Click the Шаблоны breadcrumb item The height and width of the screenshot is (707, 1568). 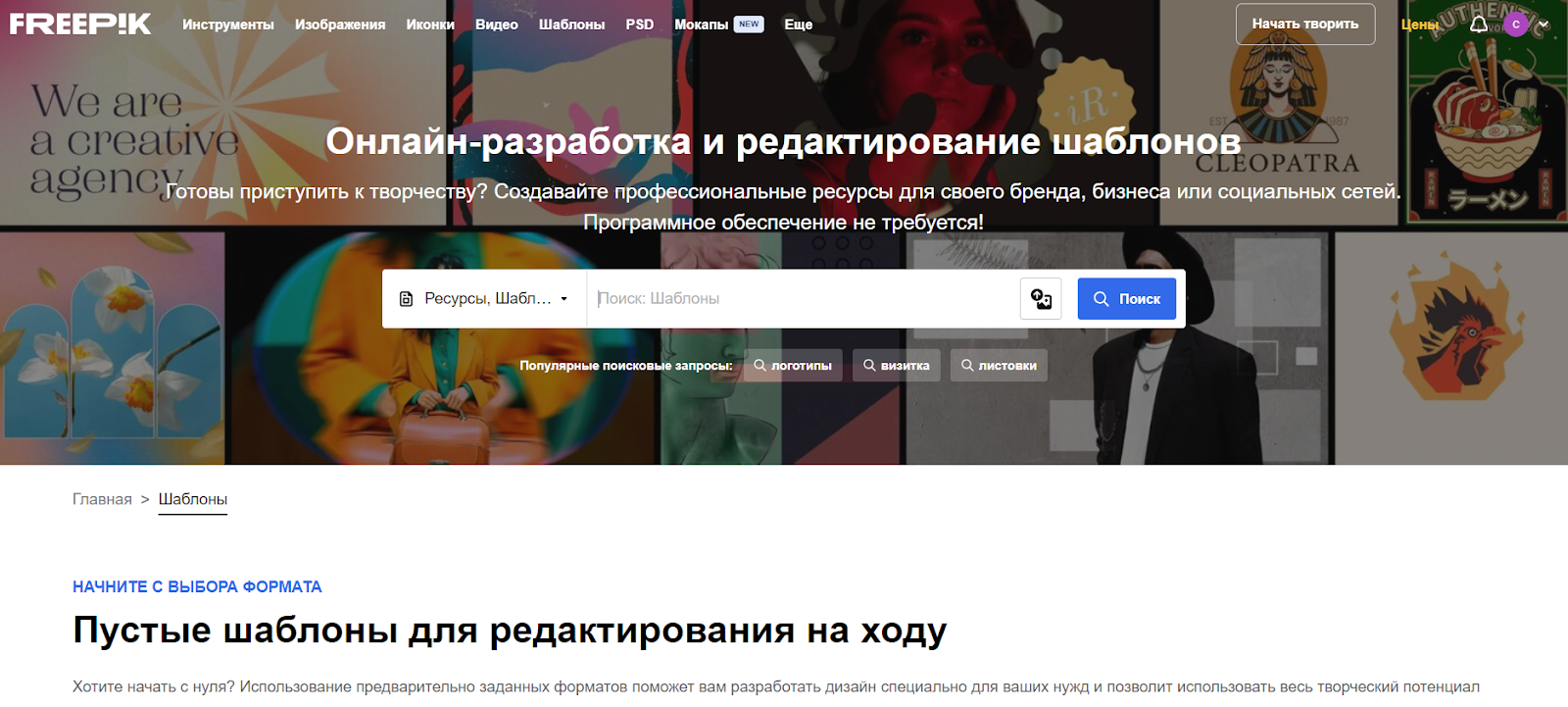tap(193, 499)
